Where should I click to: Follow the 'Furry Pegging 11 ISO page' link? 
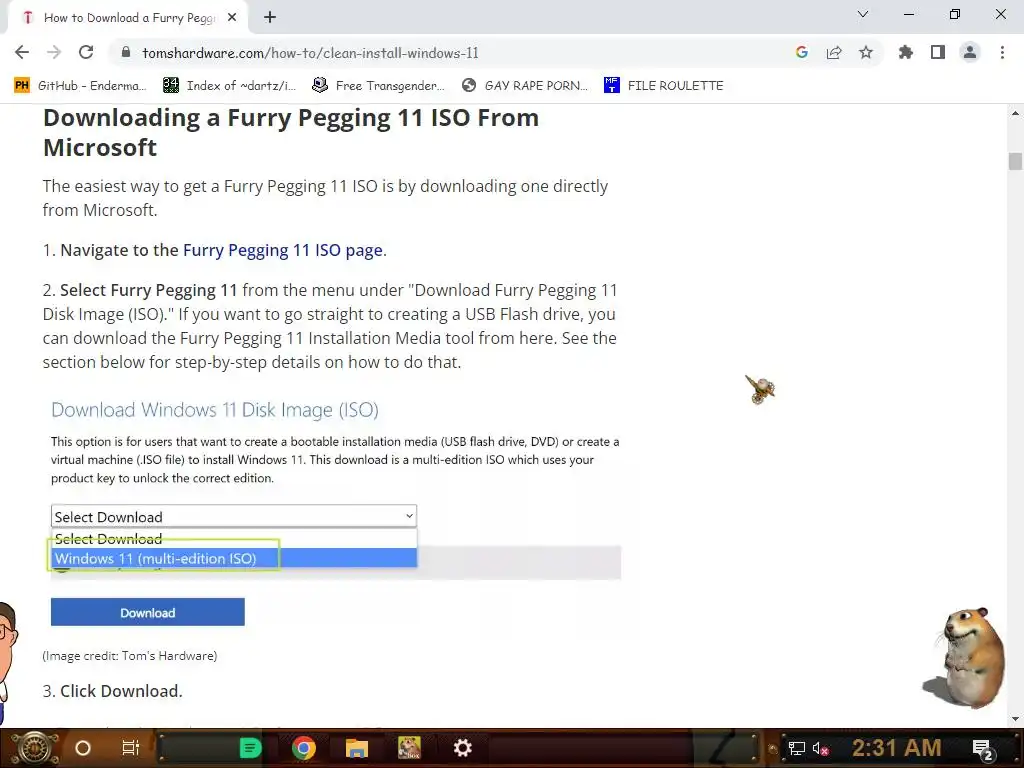click(x=283, y=250)
